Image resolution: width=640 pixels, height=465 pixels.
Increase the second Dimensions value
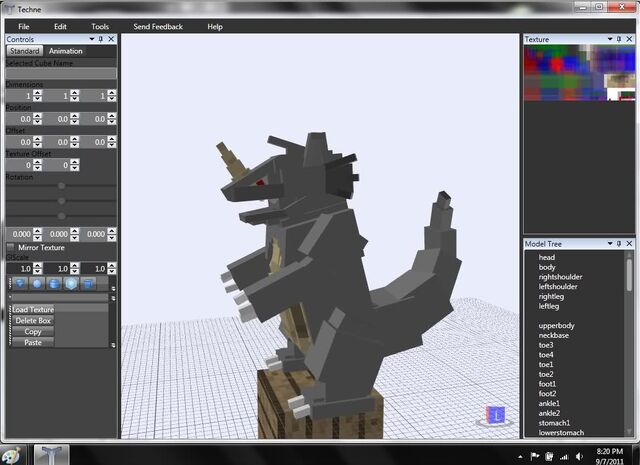tap(75, 93)
